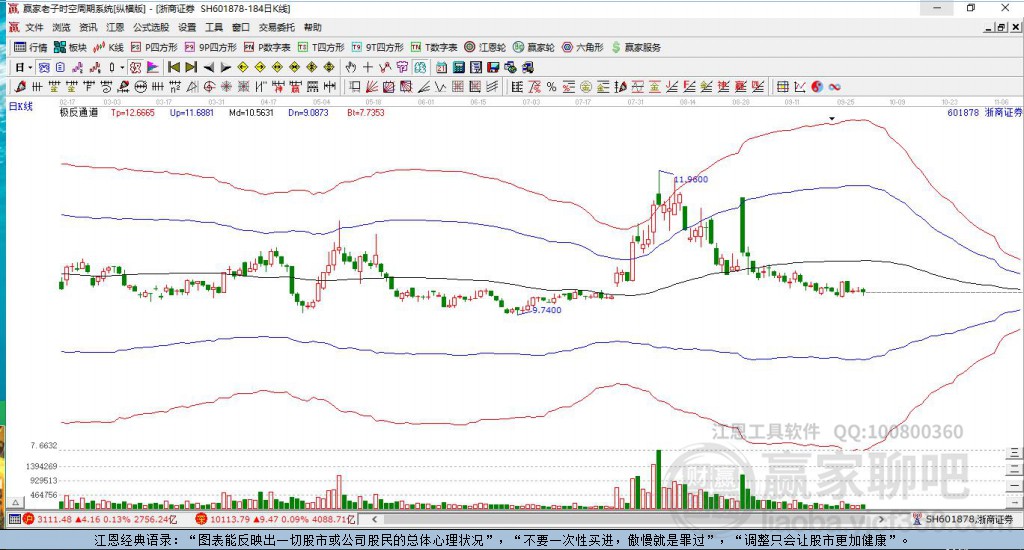Click the black left arrow icon
Image resolution: width=1024 pixels, height=550 pixels.
(x=208, y=67)
